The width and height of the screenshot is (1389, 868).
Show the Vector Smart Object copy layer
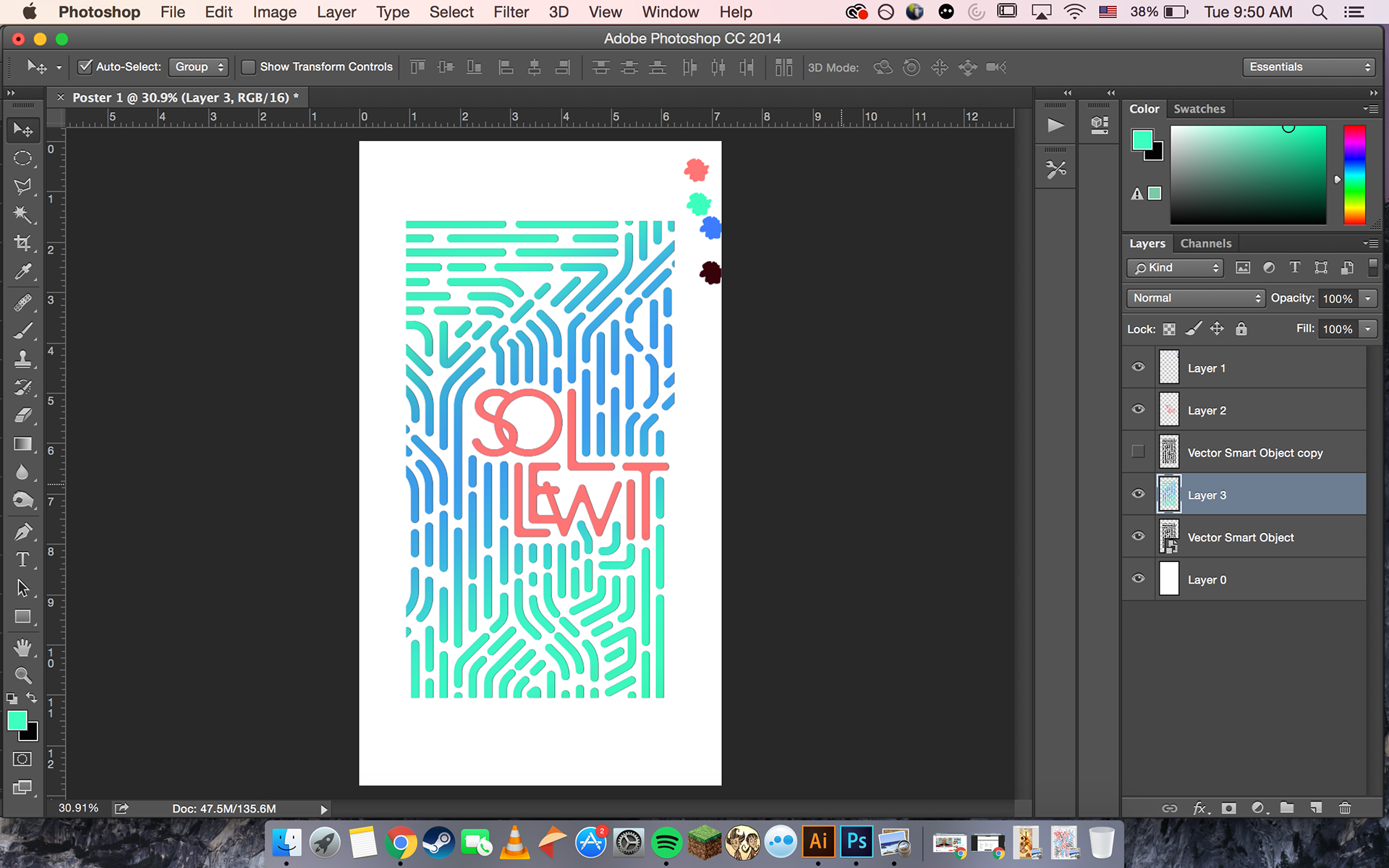click(1138, 451)
